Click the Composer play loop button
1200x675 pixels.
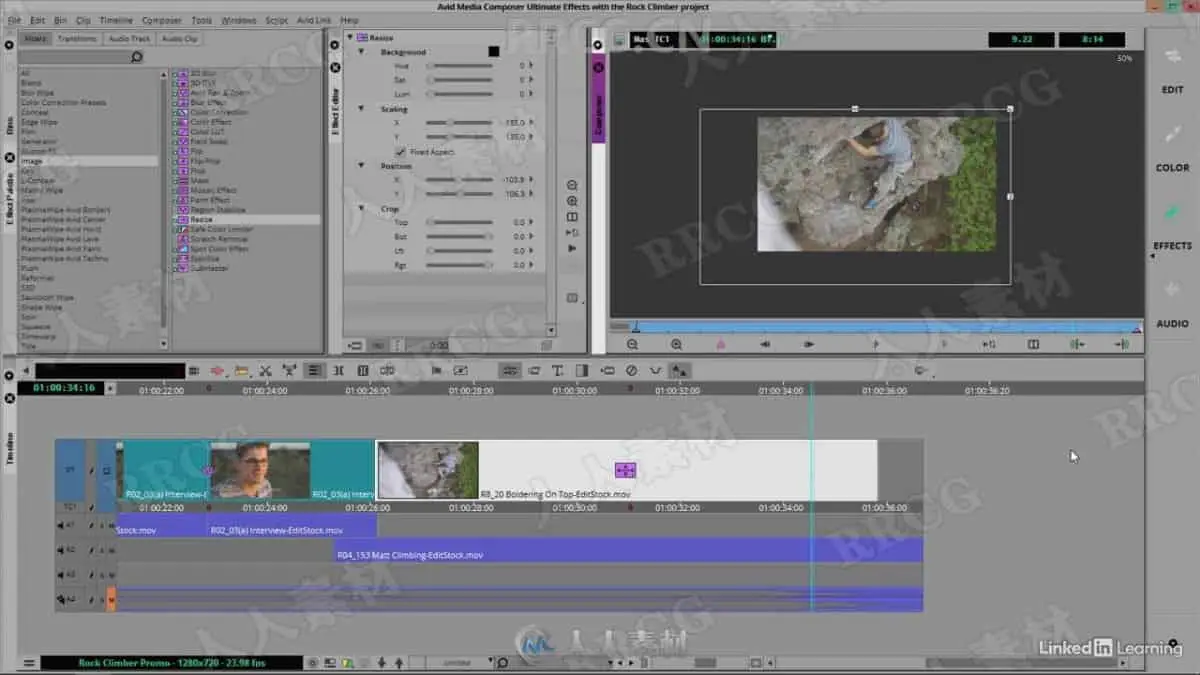(988, 344)
